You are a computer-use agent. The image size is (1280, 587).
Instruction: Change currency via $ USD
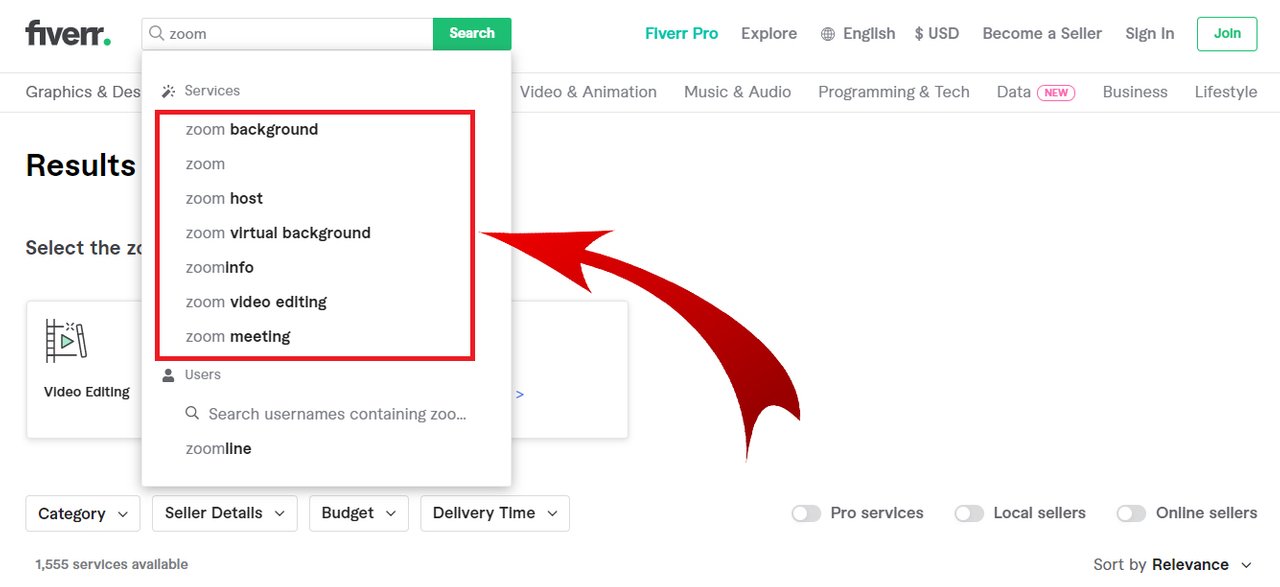point(937,33)
